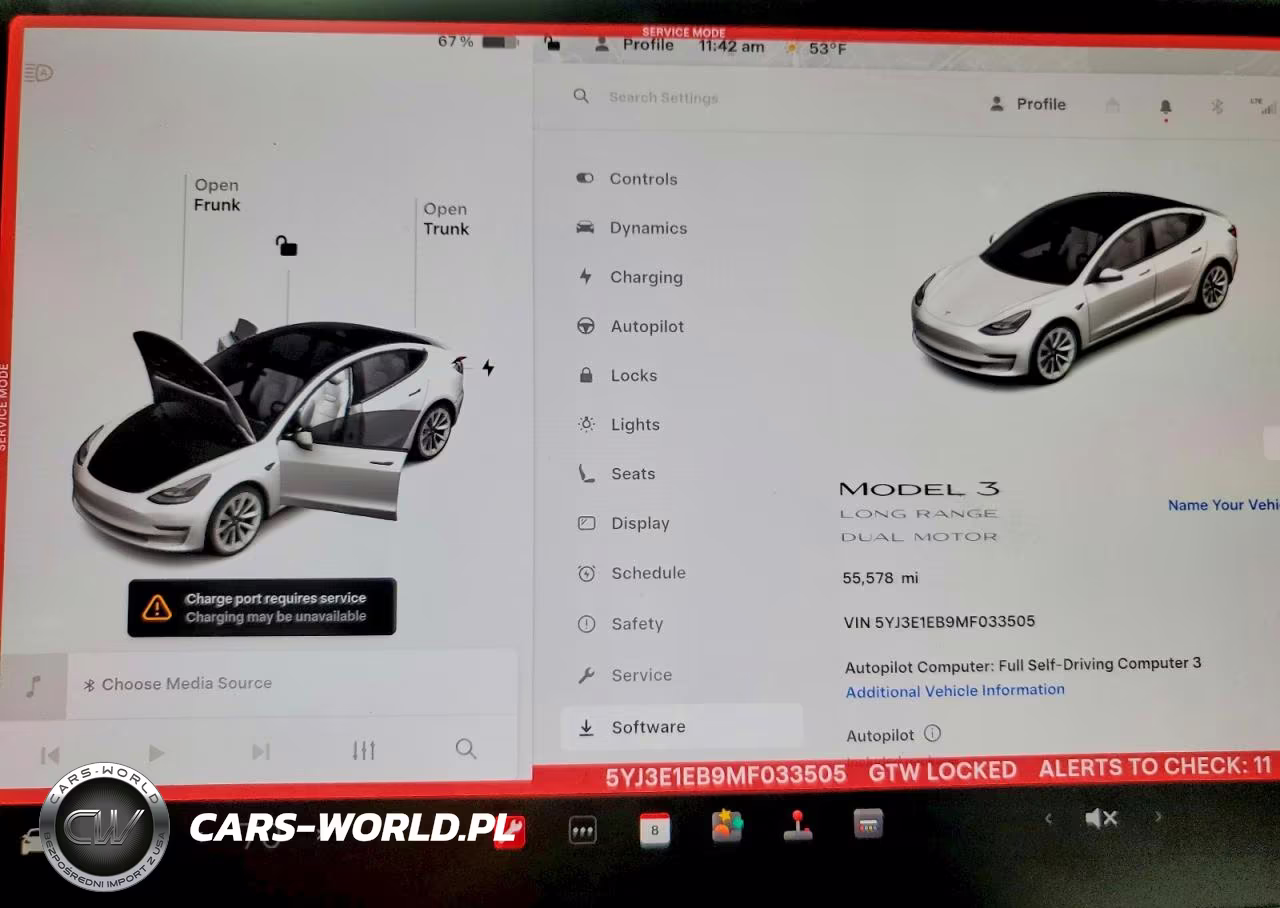Tap the Autopilot Computer text line
The height and width of the screenshot is (908, 1280).
(1023, 665)
